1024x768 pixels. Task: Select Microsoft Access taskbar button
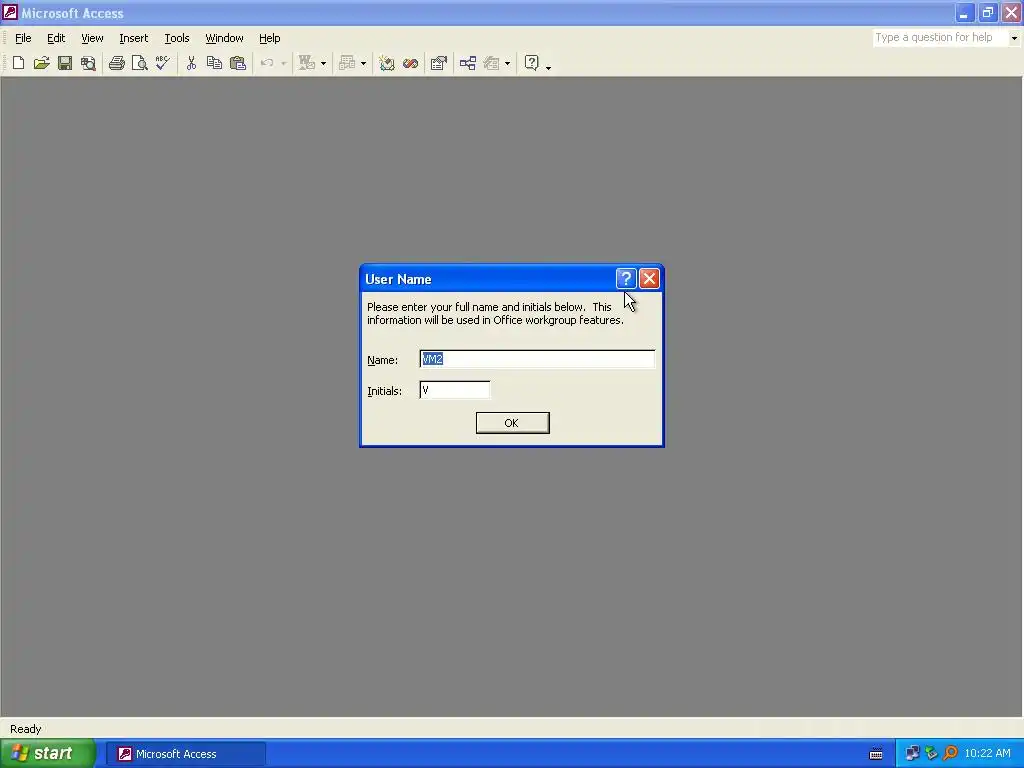(186, 754)
